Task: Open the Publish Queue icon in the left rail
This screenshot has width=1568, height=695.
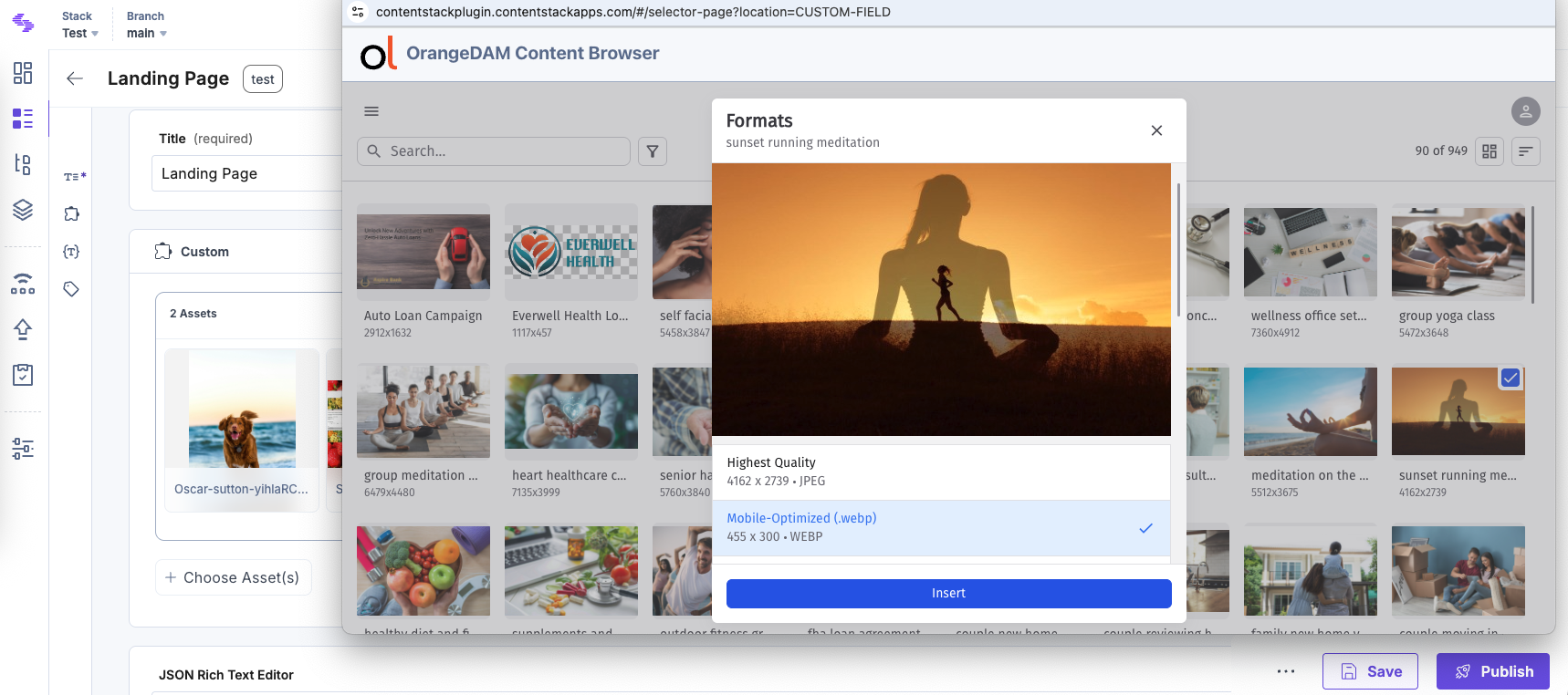Action: [x=23, y=284]
